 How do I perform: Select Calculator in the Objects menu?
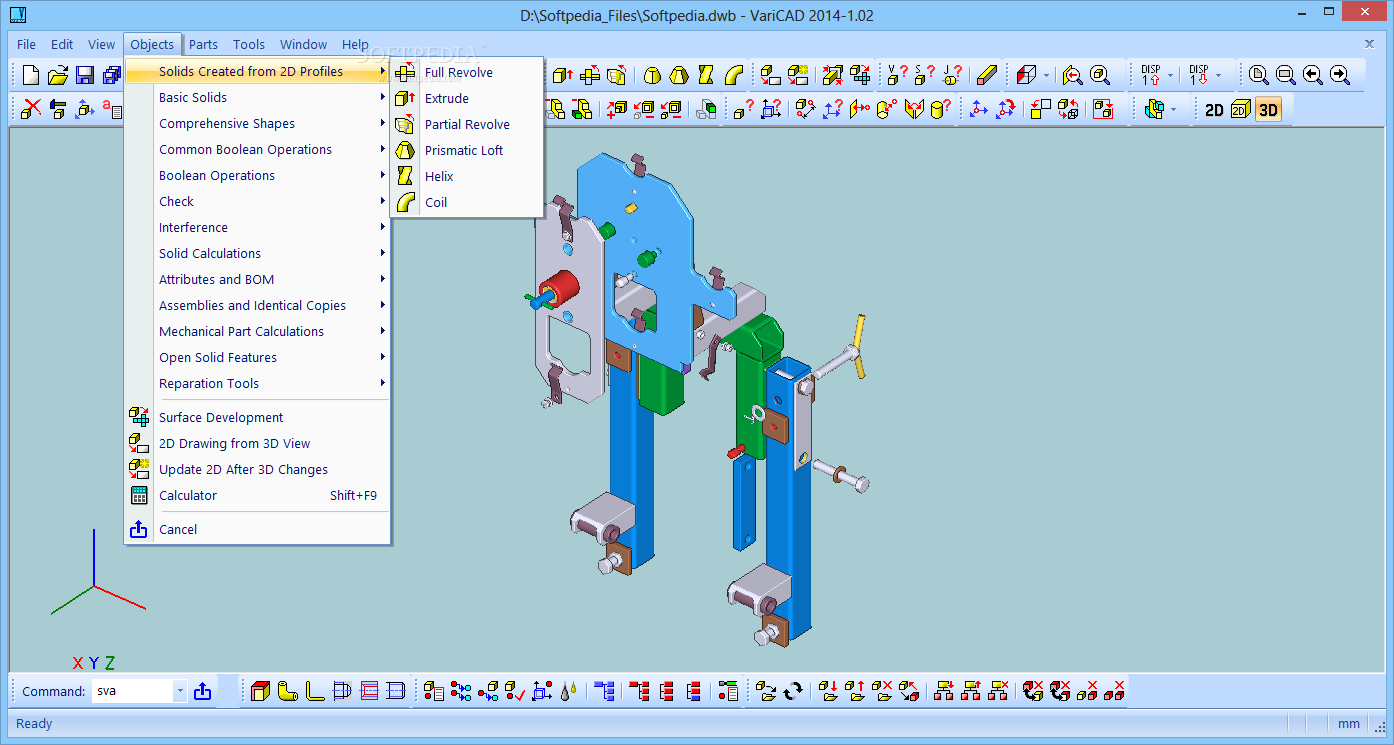pos(258,495)
